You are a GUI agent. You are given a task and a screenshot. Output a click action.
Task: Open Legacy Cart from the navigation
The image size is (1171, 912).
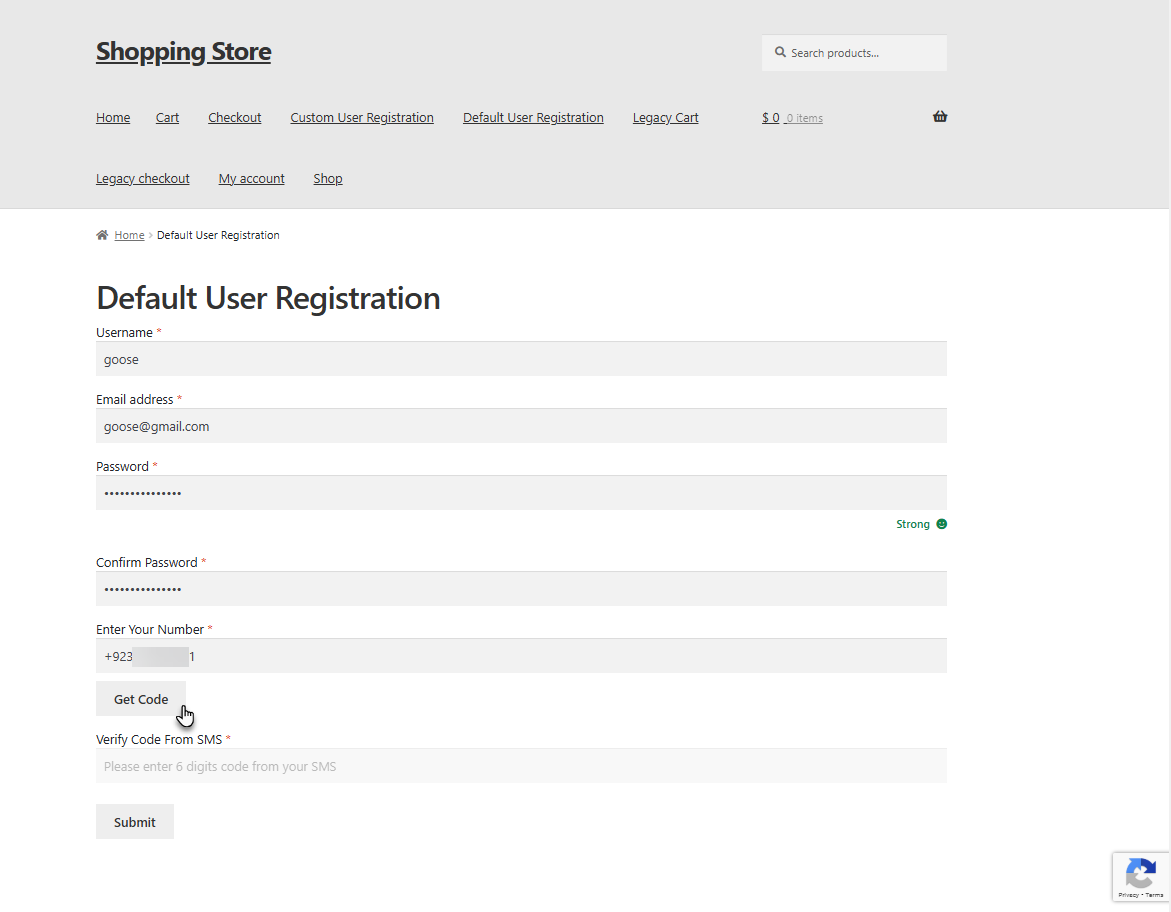pos(665,117)
